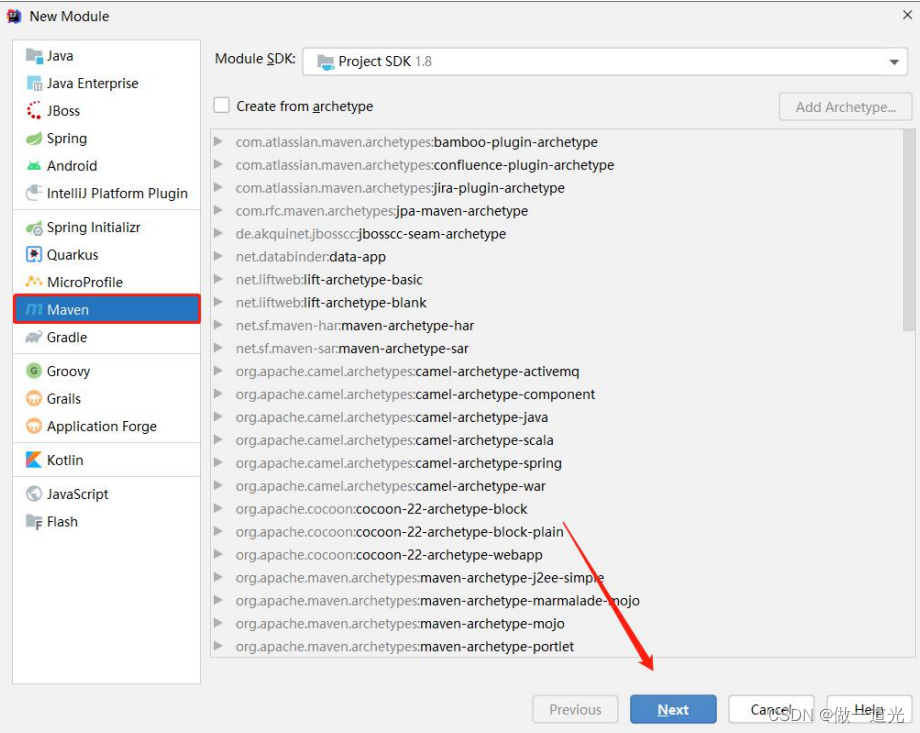Select the JavaScript globe icon
The image size is (920, 733).
[34, 494]
